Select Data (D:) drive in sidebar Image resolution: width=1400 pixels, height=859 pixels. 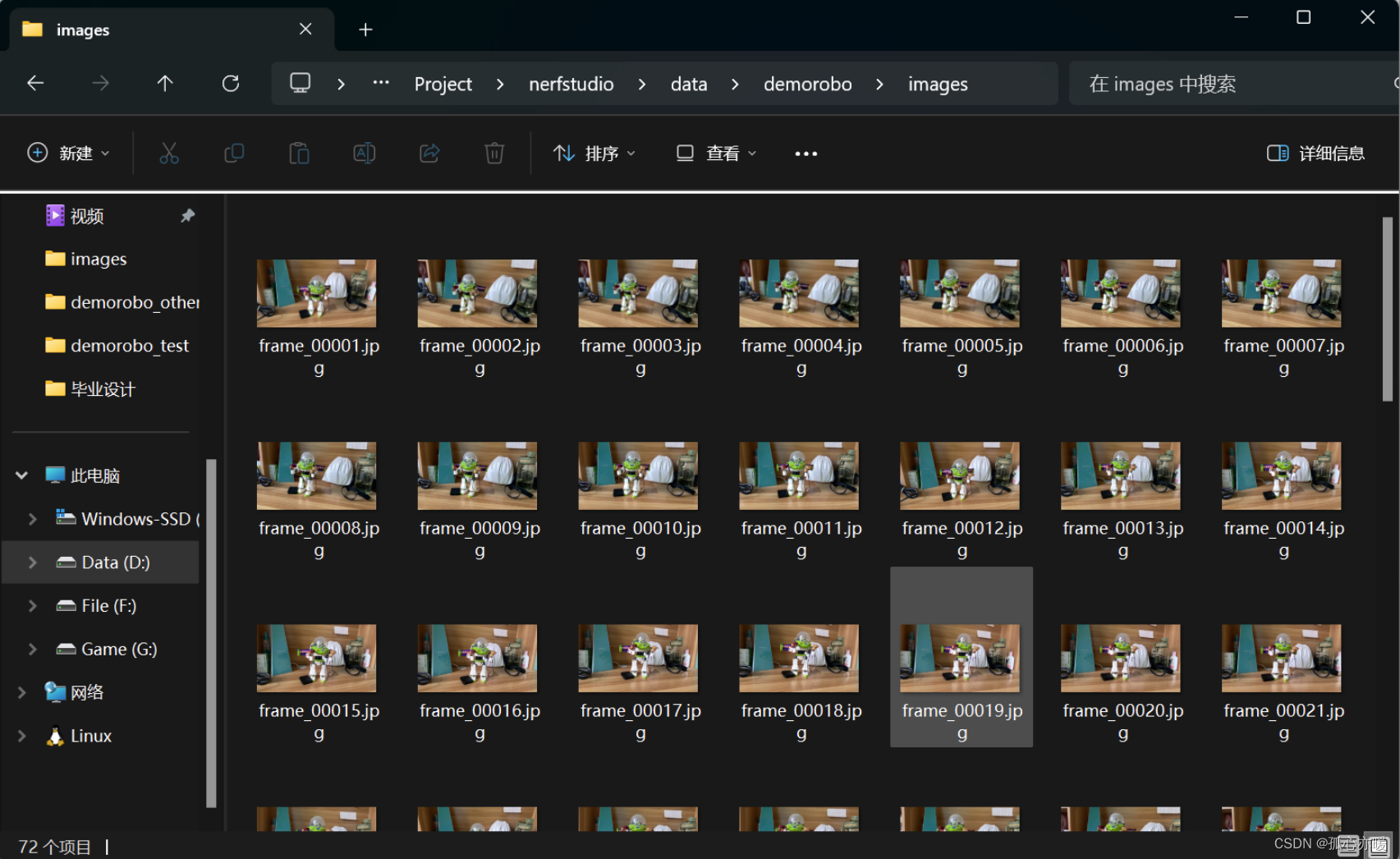click(99, 563)
